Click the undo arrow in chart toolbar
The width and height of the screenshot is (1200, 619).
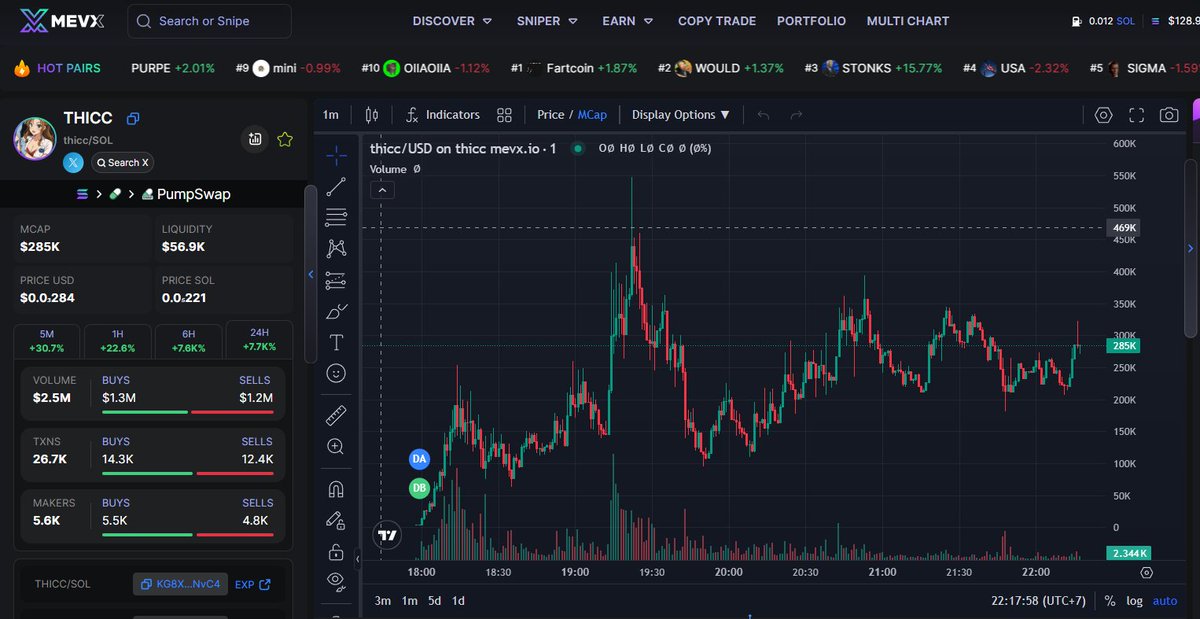pyautogui.click(x=764, y=115)
